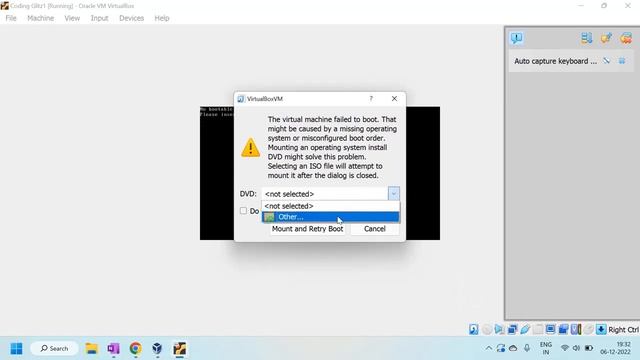Screen dimensions: 640x360
Task: Click the dialog's question mark help button
Action: 371,99
